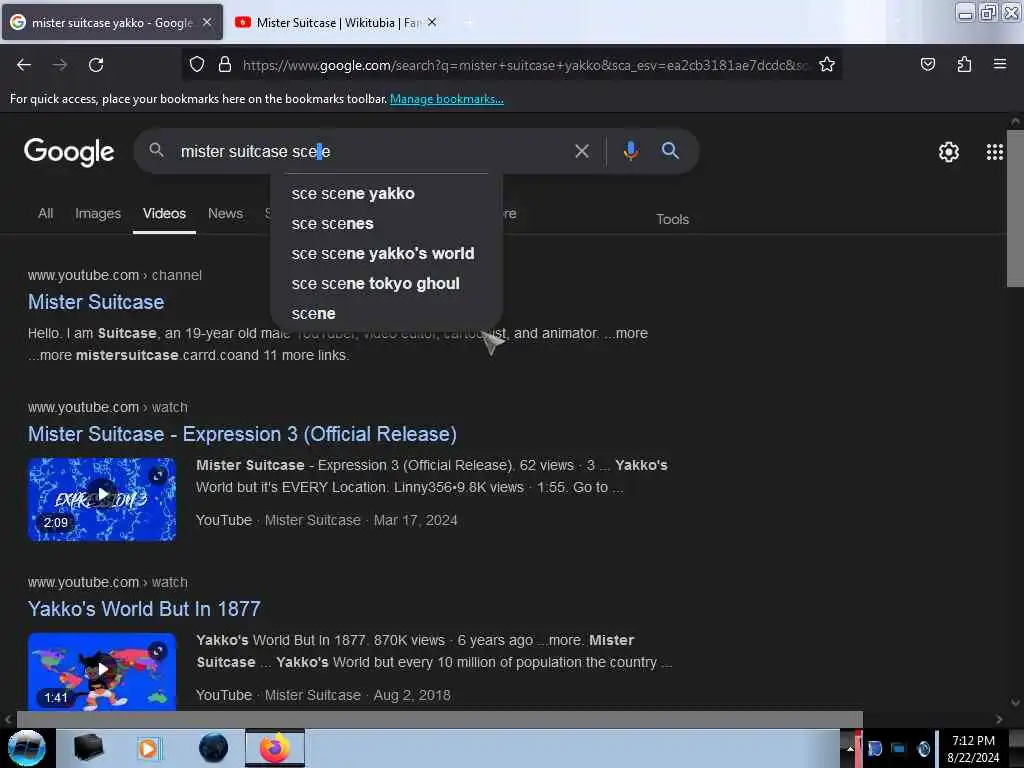Open the black box taskbar icon
The width and height of the screenshot is (1024, 768).
click(x=88, y=748)
